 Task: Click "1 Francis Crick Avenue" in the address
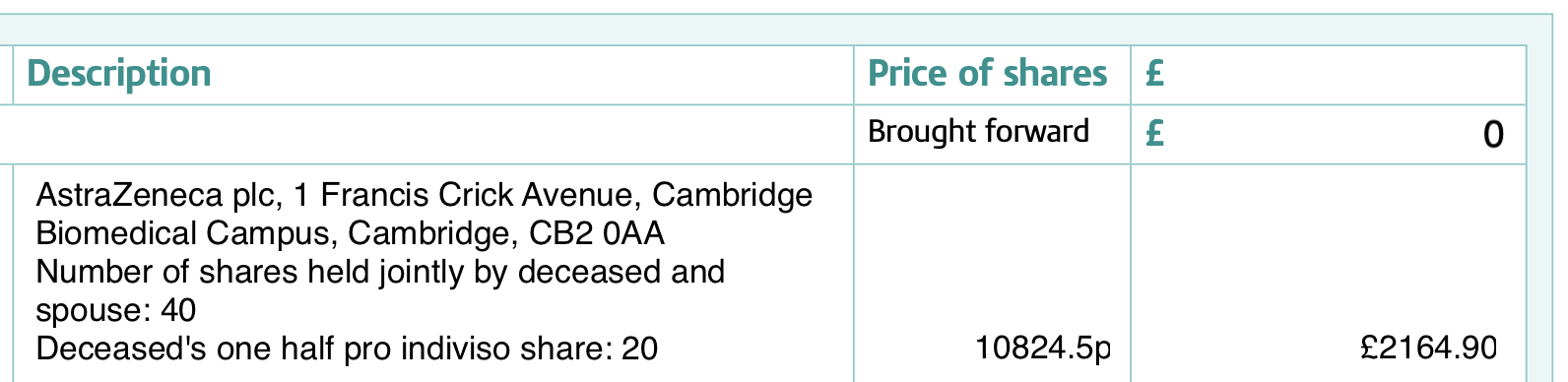pos(468,195)
